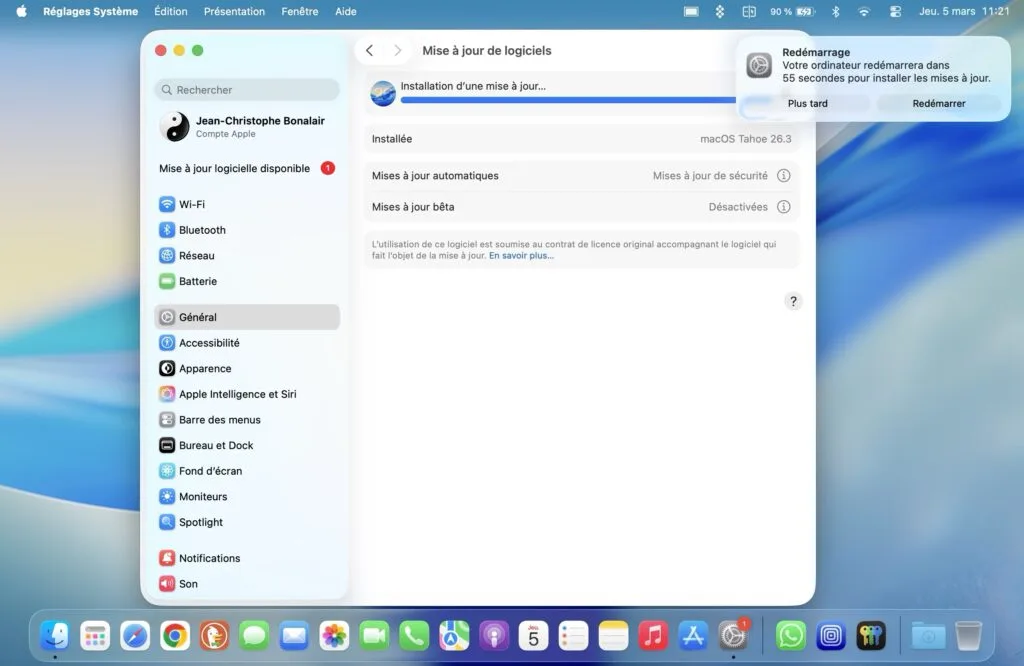Open WhatsApp from the Dock
Screen dimensions: 1024x666
pos(790,635)
